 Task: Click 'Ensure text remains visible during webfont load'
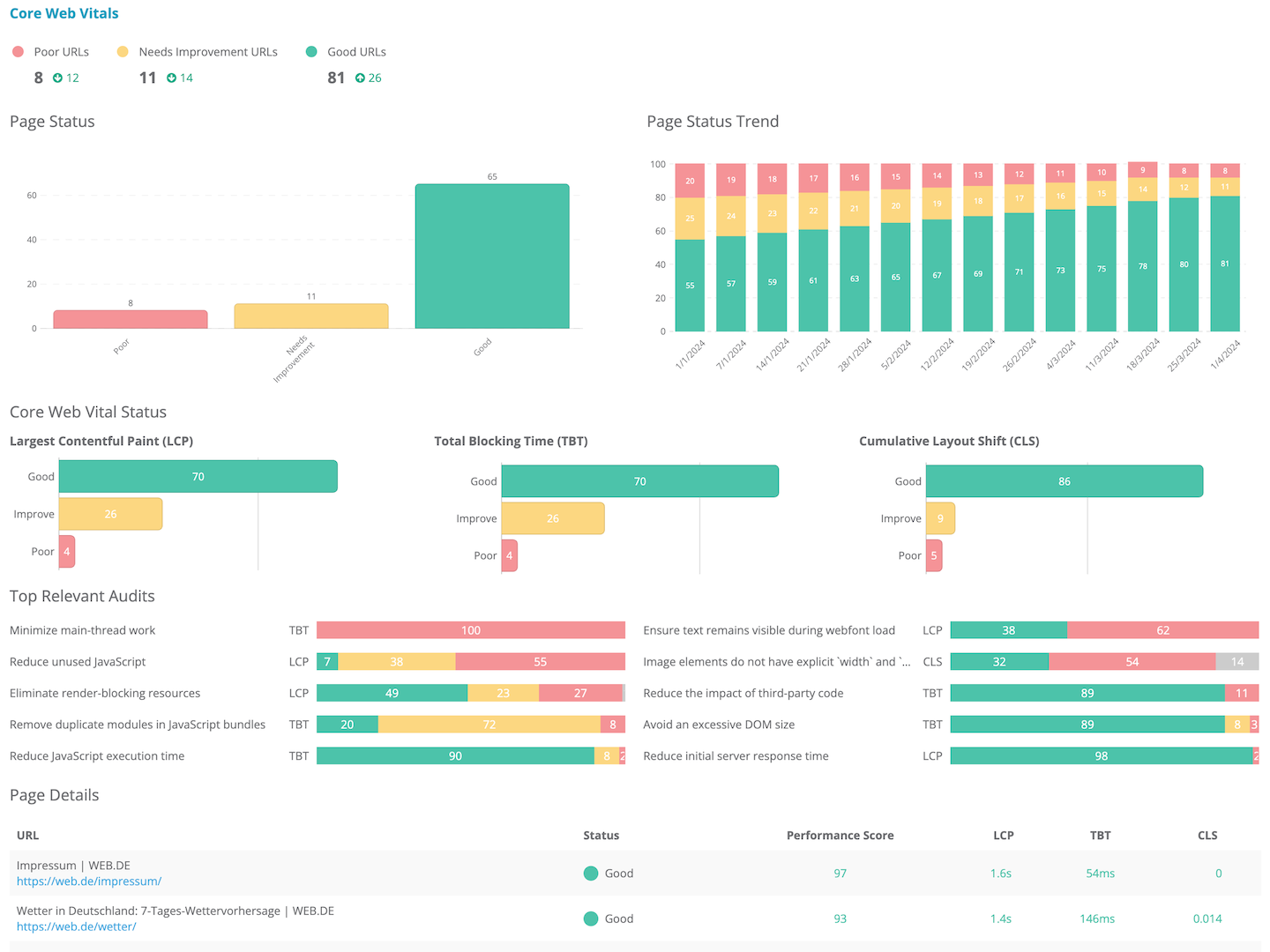click(x=769, y=630)
